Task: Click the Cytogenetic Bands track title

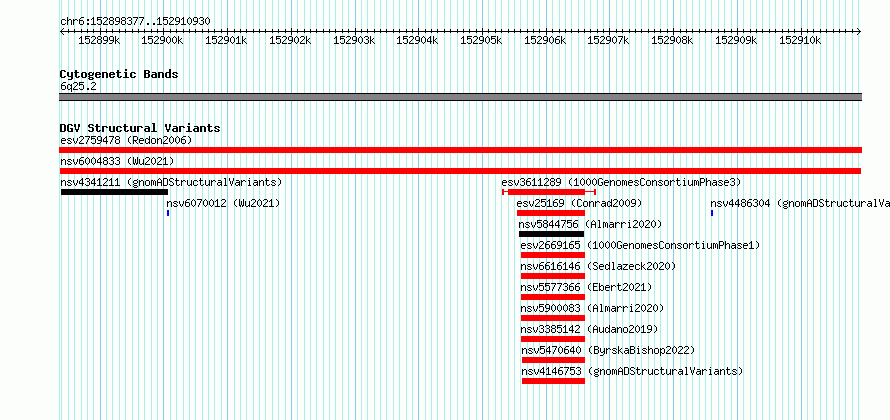Action: [x=119, y=74]
